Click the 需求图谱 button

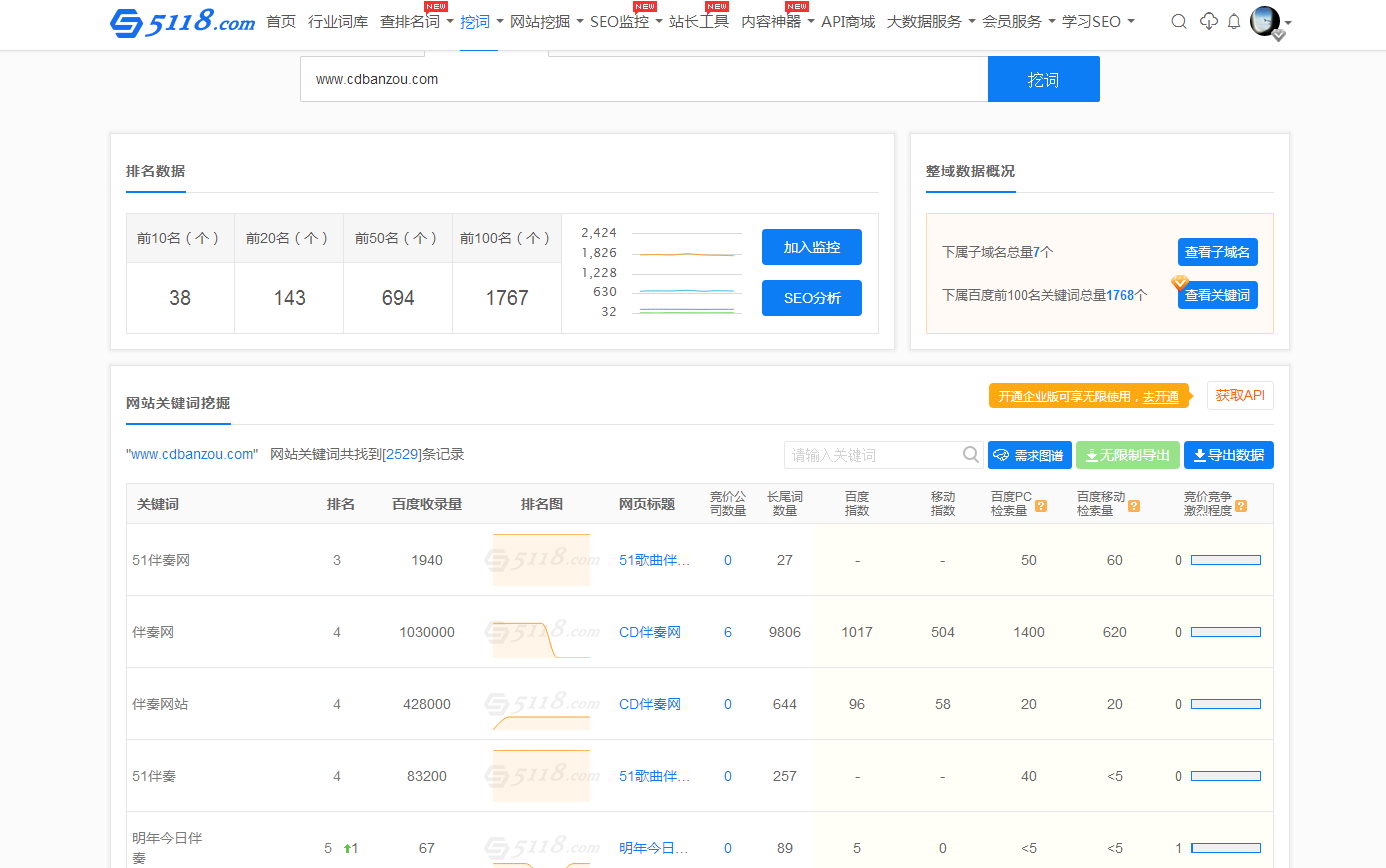point(1030,455)
